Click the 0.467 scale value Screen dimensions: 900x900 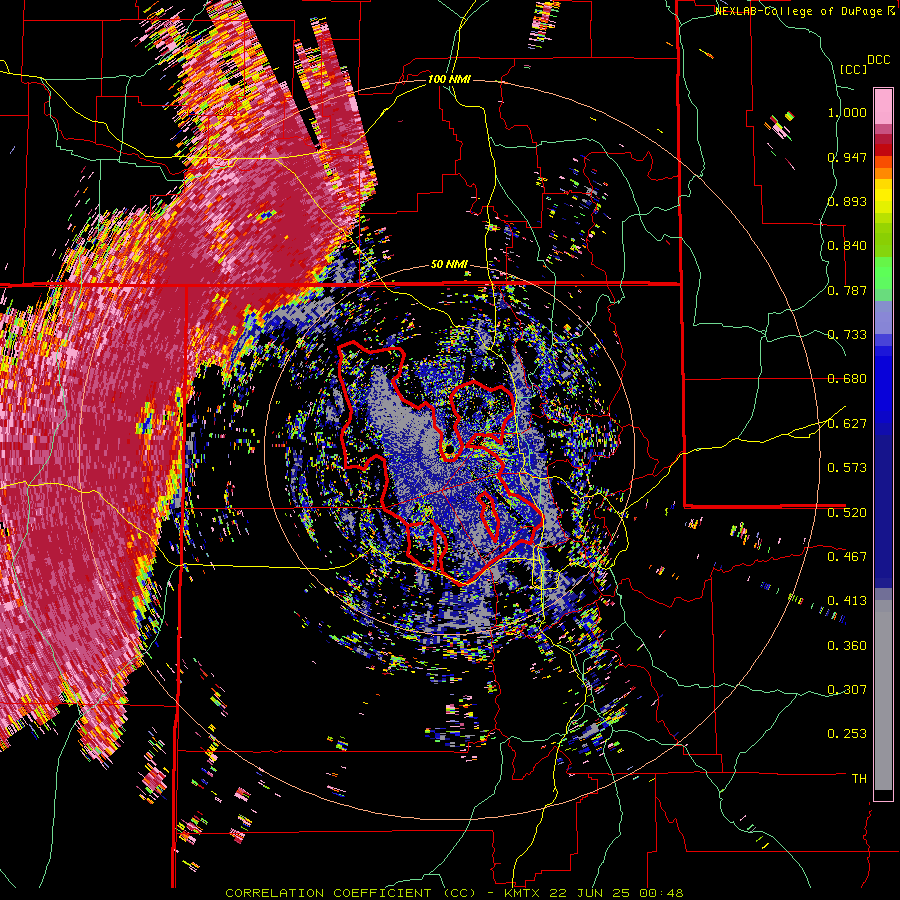click(x=847, y=557)
